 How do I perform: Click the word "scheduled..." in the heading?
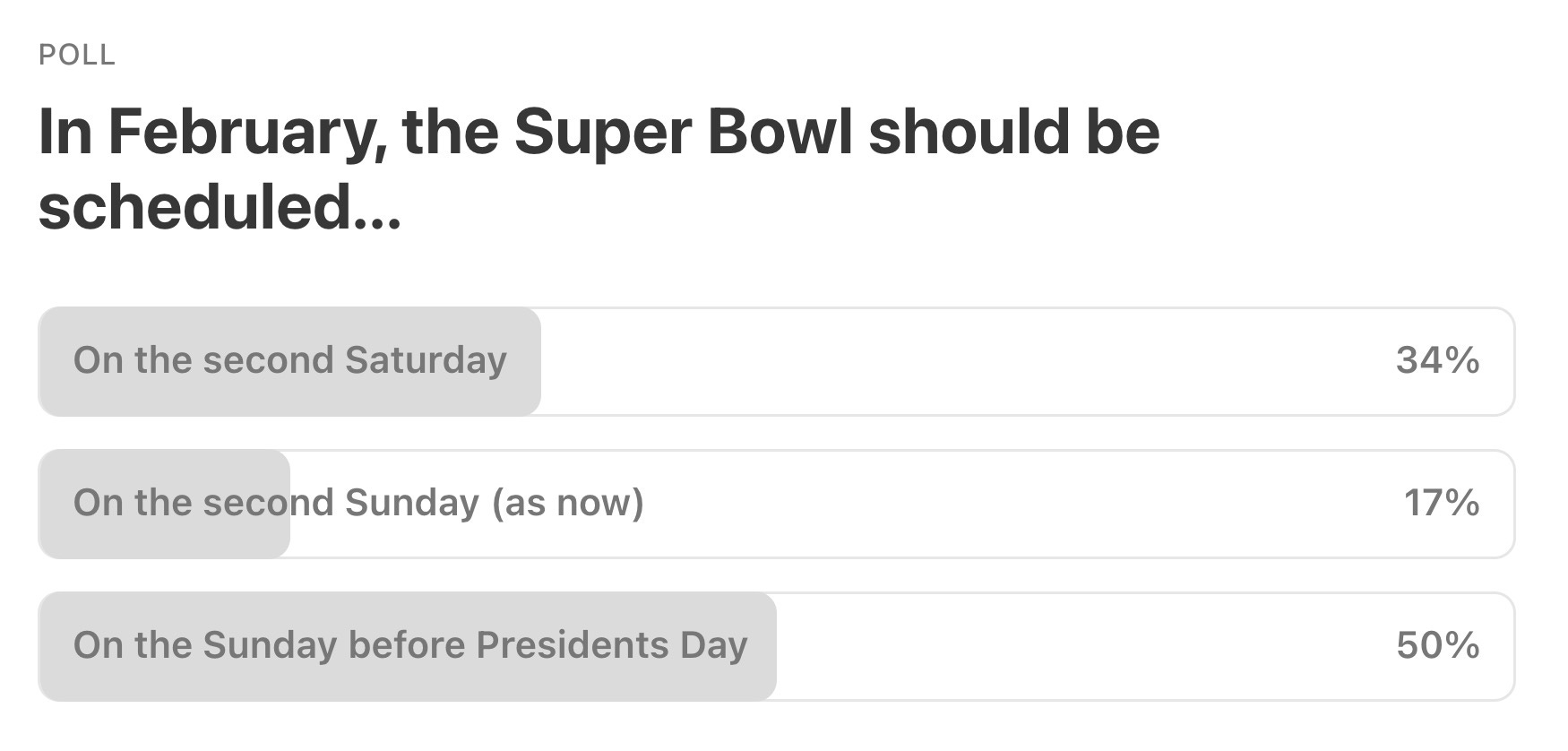coord(220,206)
